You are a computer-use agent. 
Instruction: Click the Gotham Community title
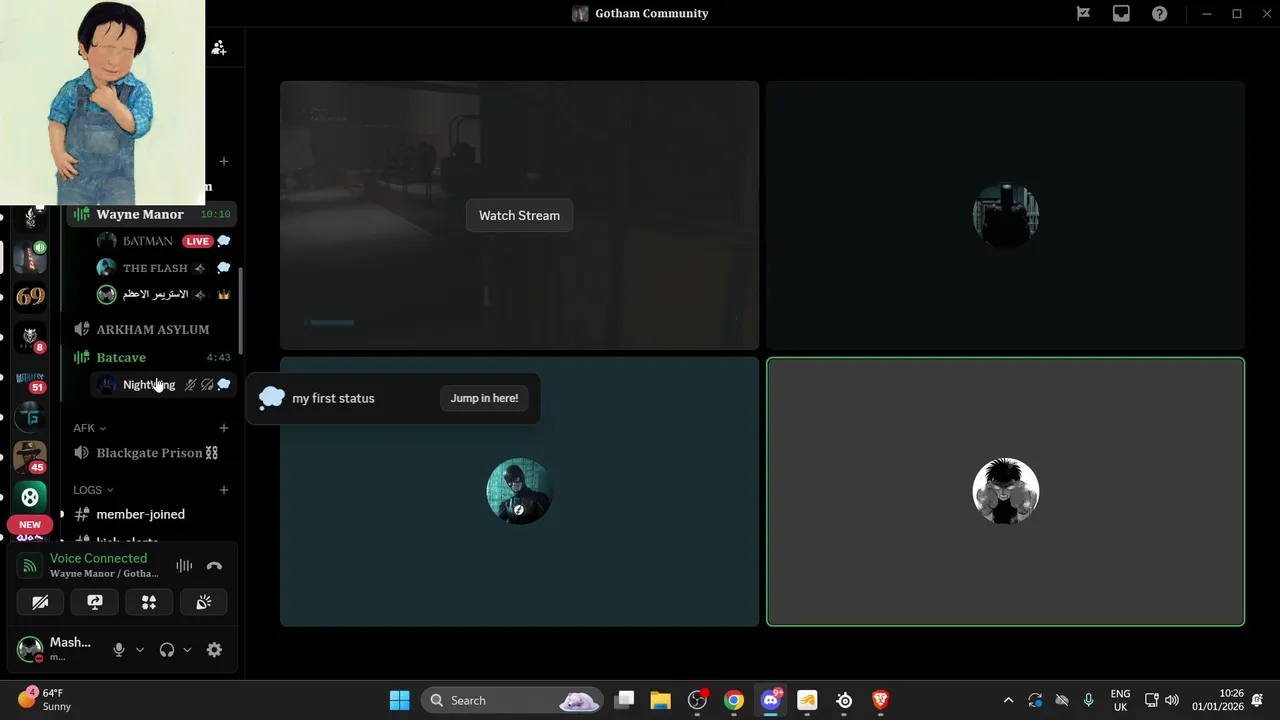651,13
